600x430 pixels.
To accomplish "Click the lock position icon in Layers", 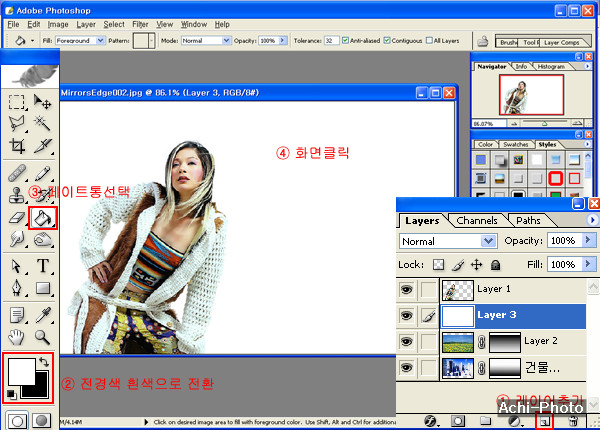I will tap(476, 265).
